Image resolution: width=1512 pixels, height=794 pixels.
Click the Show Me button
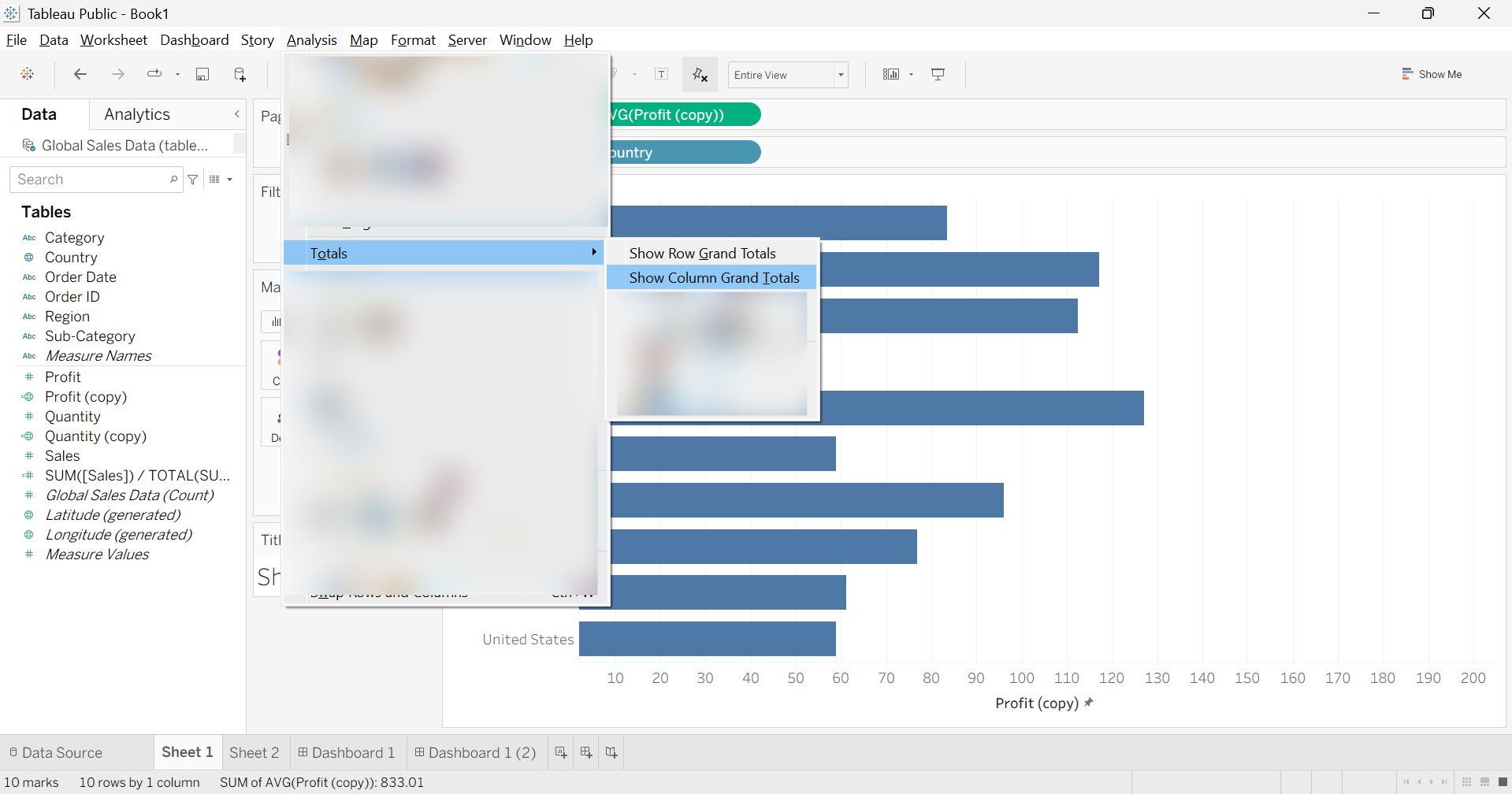pyautogui.click(x=1432, y=74)
